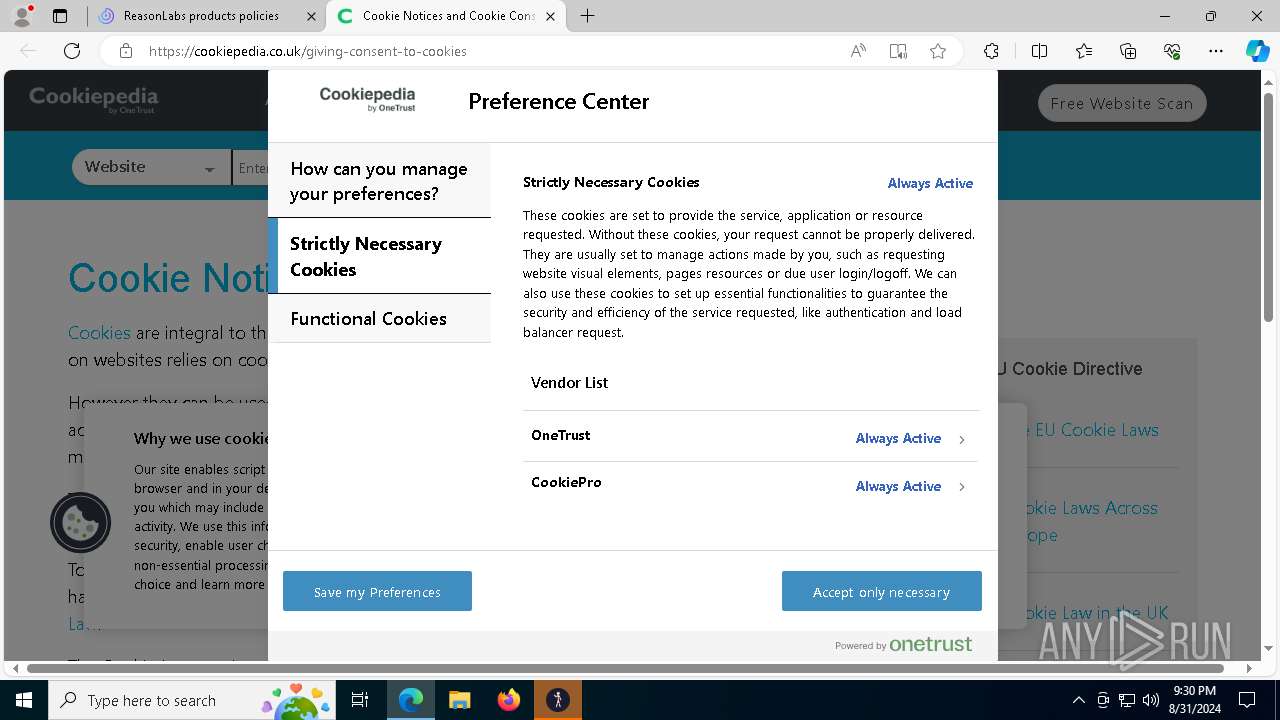Open Collections panel
Screen dimensions: 1280x720
1128,51
